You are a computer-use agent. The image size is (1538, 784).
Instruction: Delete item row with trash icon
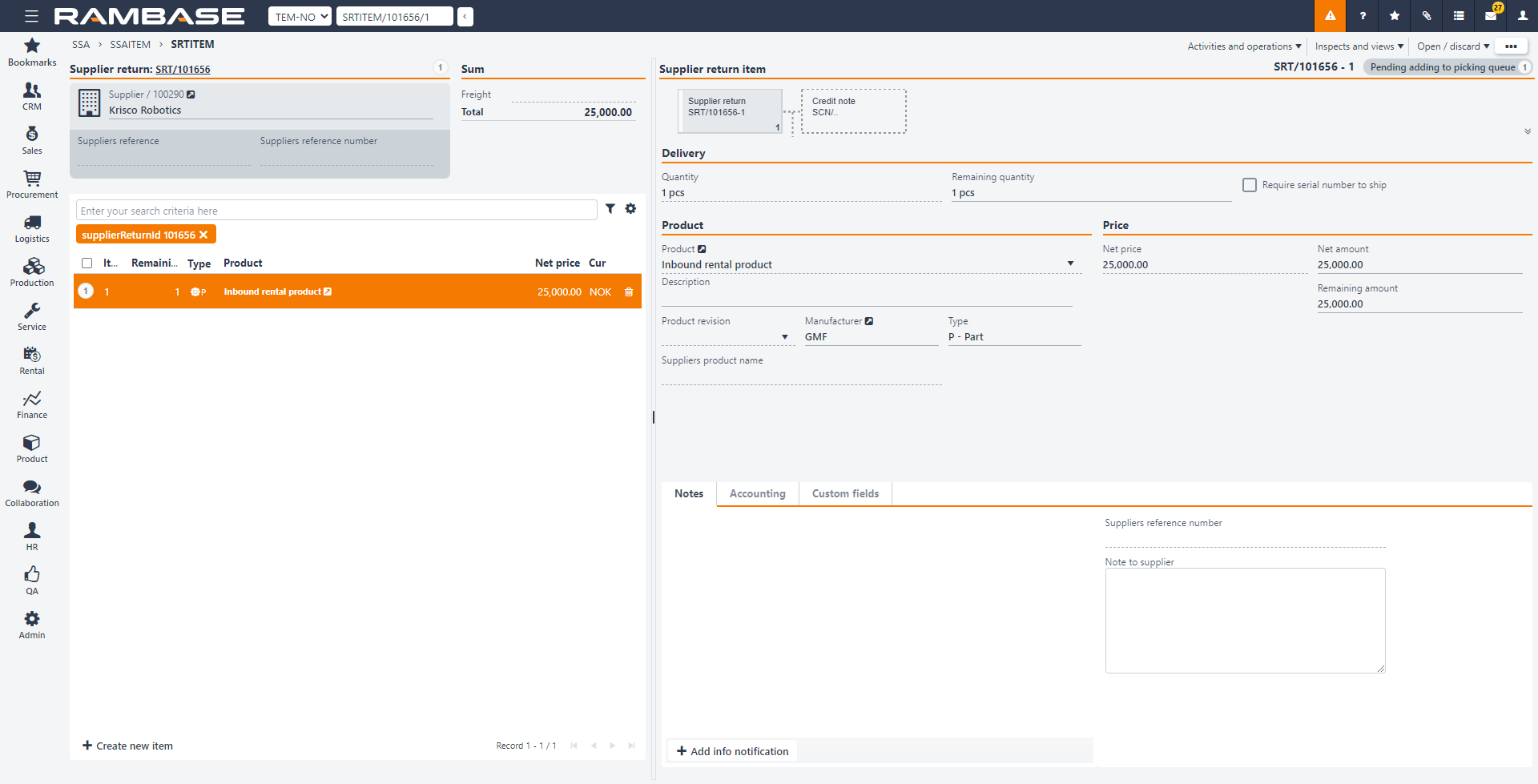pos(629,292)
